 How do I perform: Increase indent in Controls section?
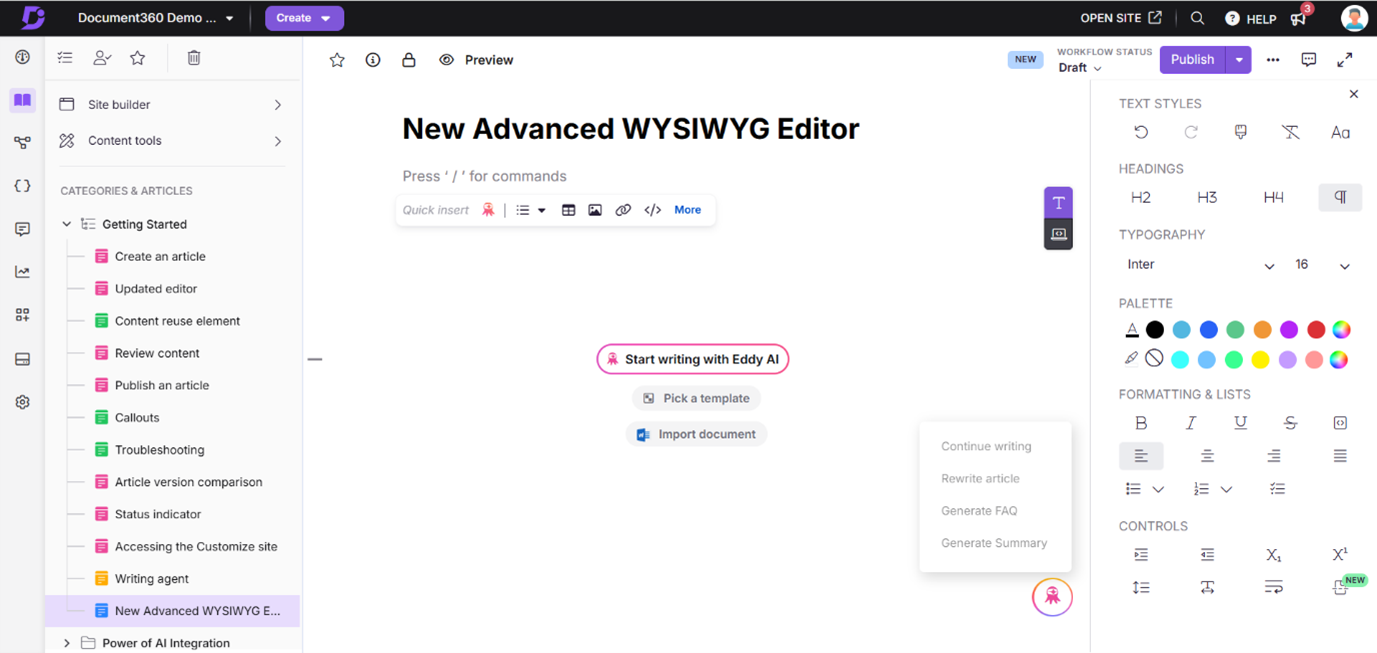(1141, 555)
